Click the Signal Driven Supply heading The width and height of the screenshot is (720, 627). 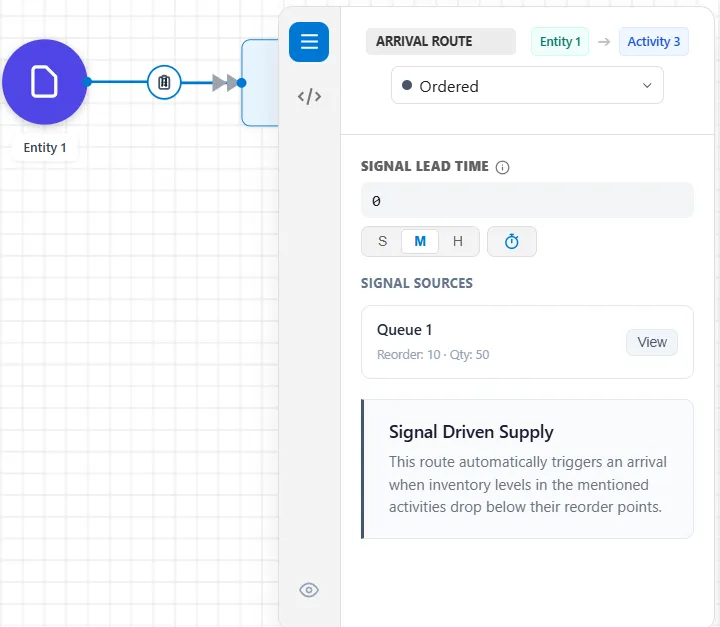471,432
